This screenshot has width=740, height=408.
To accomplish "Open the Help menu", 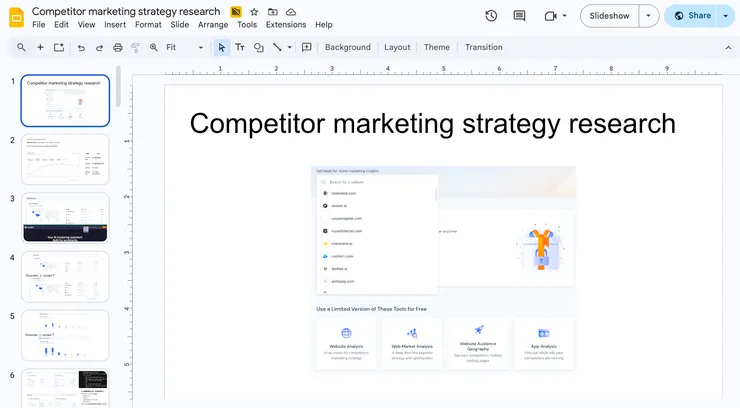I will 324,25.
